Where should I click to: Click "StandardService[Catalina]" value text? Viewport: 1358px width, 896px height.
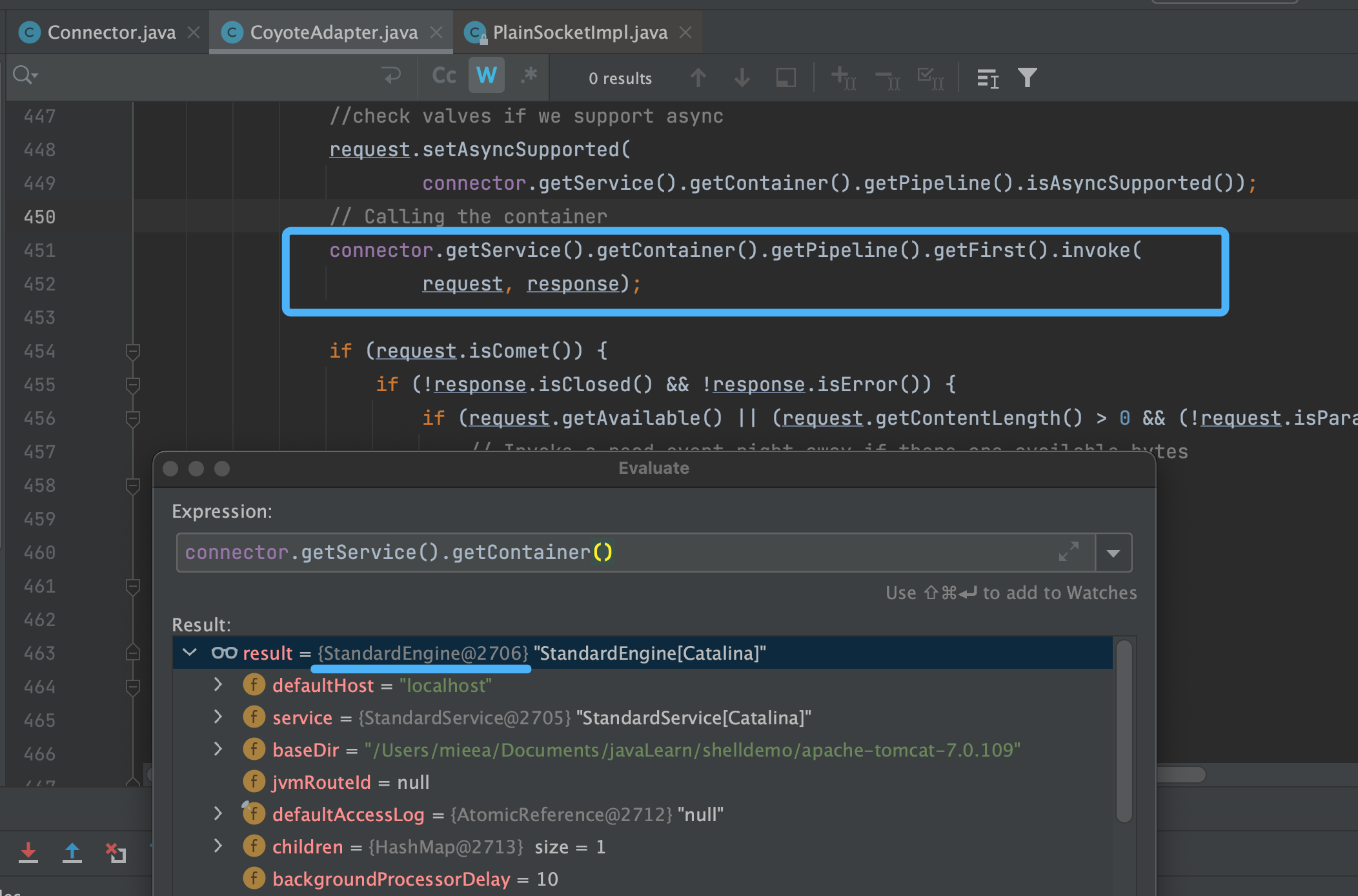click(694, 717)
